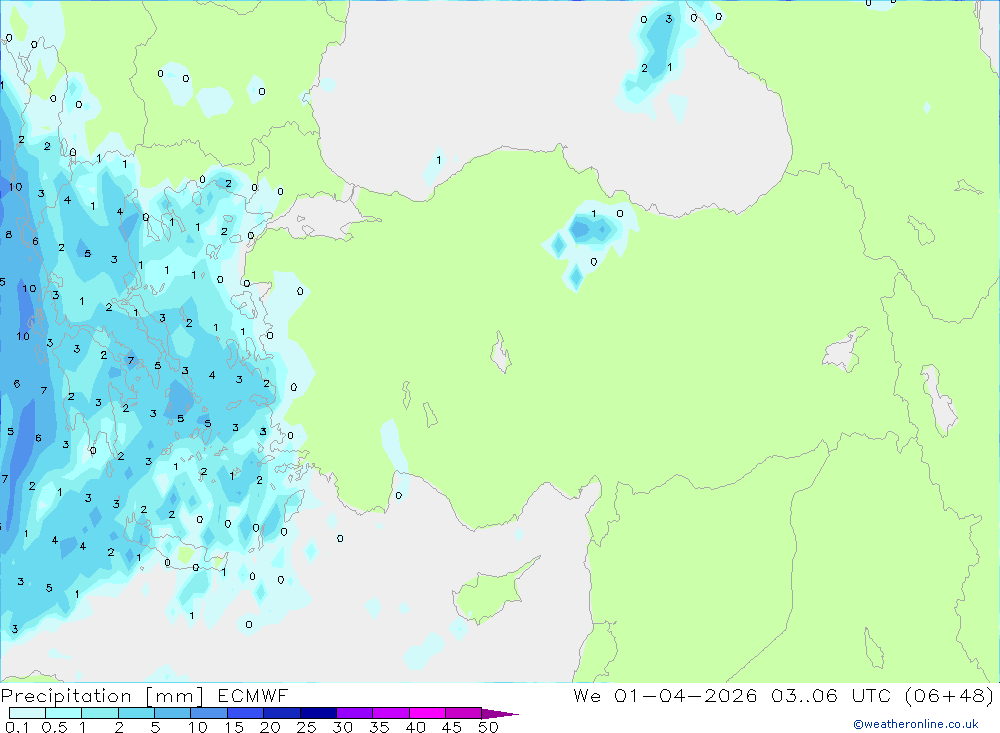Click the purple arrow tip above 50
This screenshot has width=1000, height=733.
tap(500, 714)
